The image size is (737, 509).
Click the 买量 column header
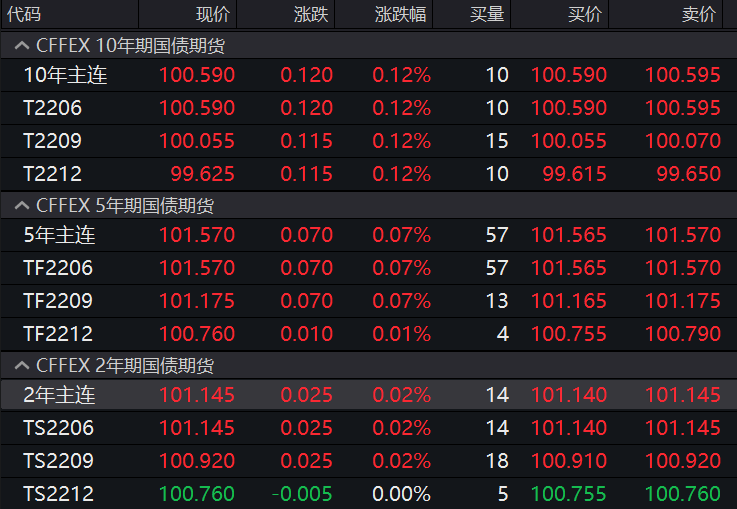click(488, 15)
